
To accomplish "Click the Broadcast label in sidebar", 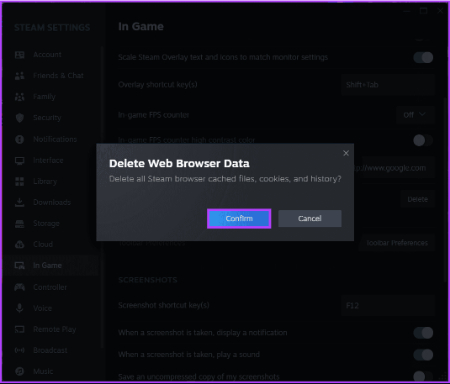I will [50, 350].
